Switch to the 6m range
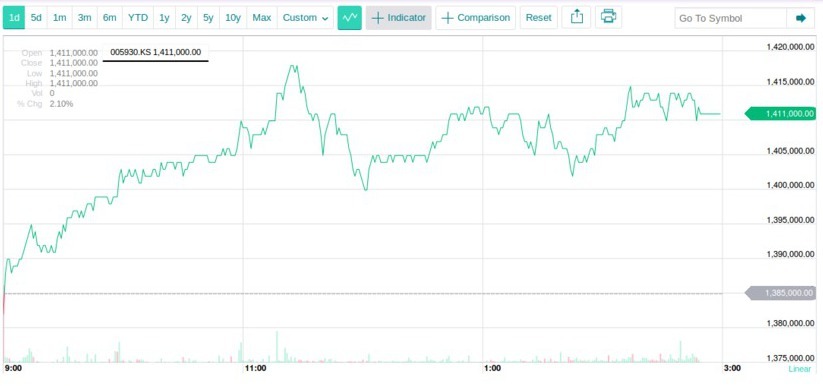Screen dimensions: 823x386 110,18
